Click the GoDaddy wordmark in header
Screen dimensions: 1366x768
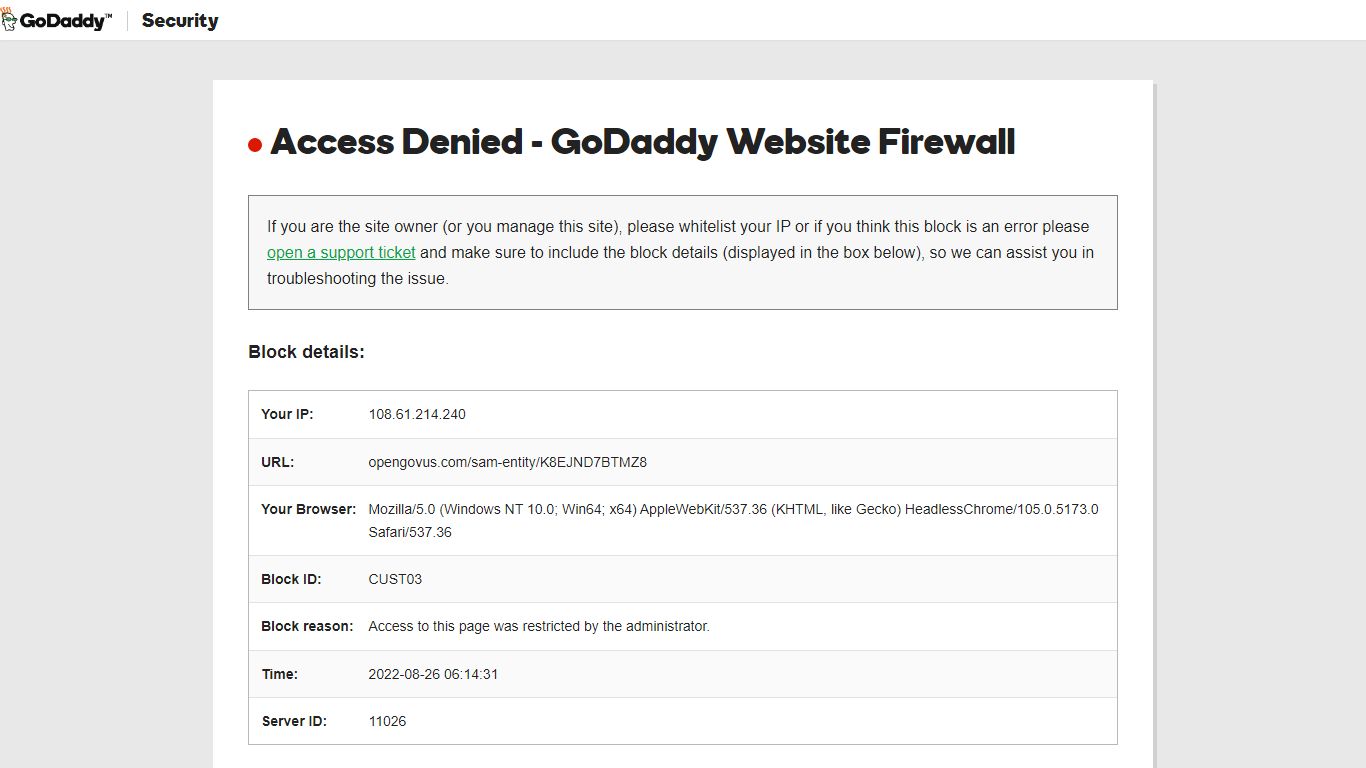(x=66, y=21)
